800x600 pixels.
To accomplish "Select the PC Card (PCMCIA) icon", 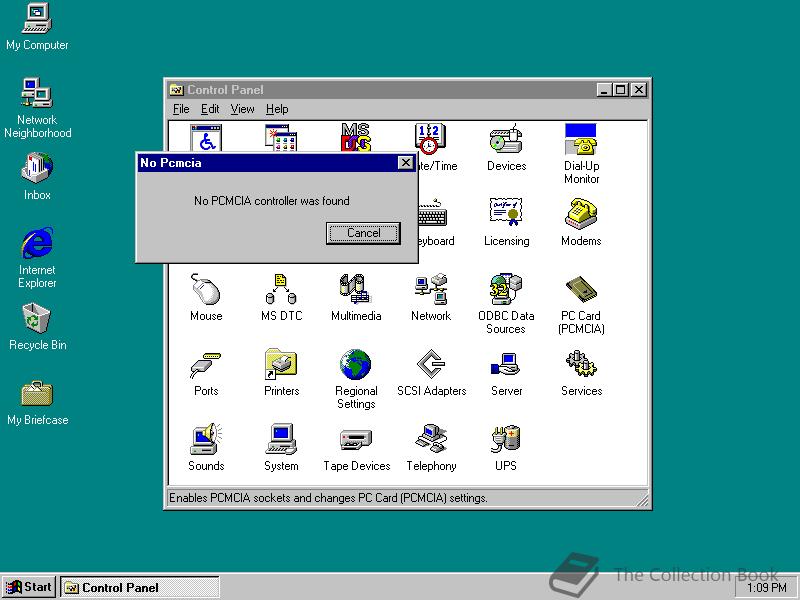I will (x=581, y=289).
